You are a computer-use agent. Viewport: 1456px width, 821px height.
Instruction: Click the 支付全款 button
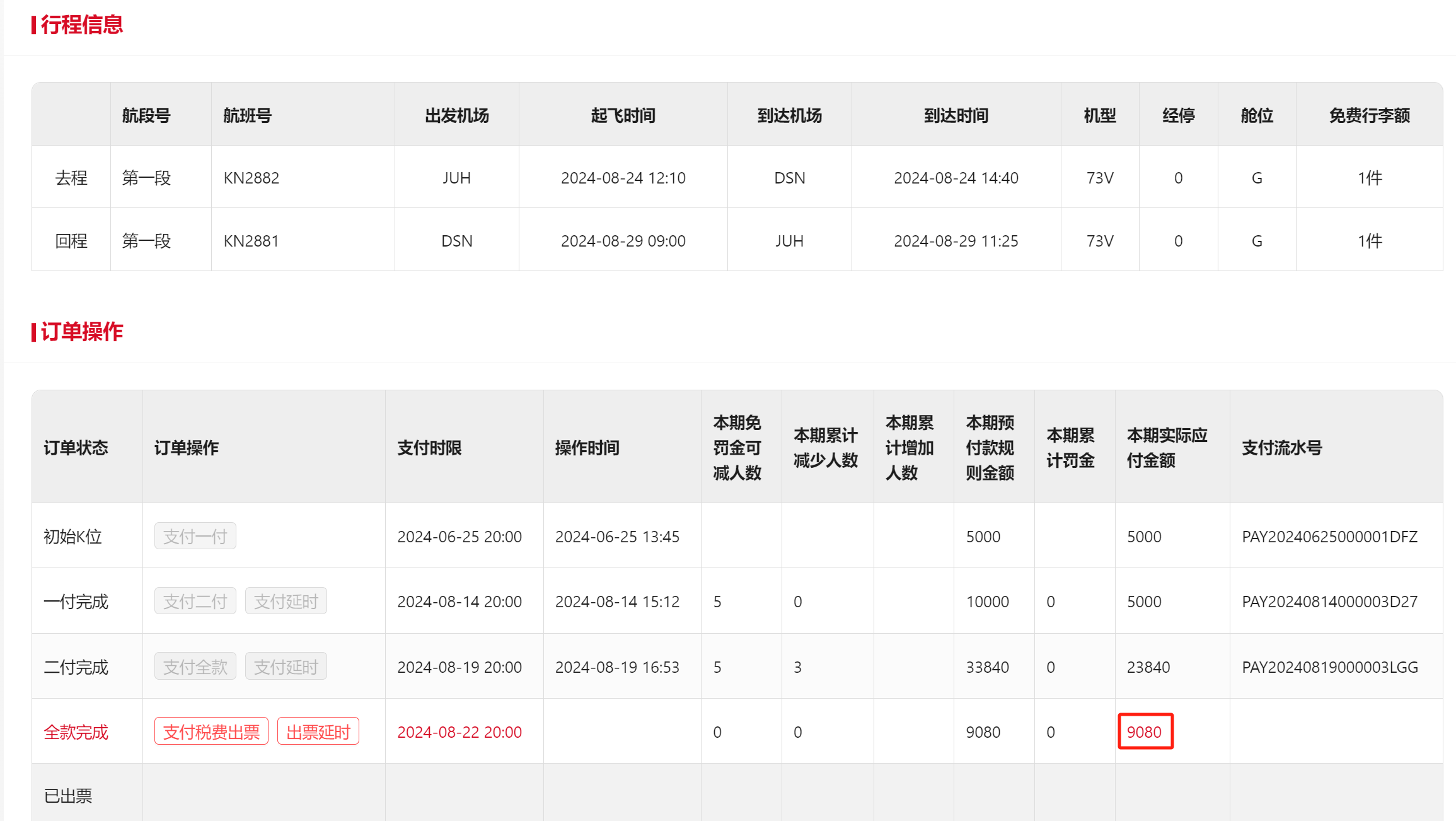[195, 667]
